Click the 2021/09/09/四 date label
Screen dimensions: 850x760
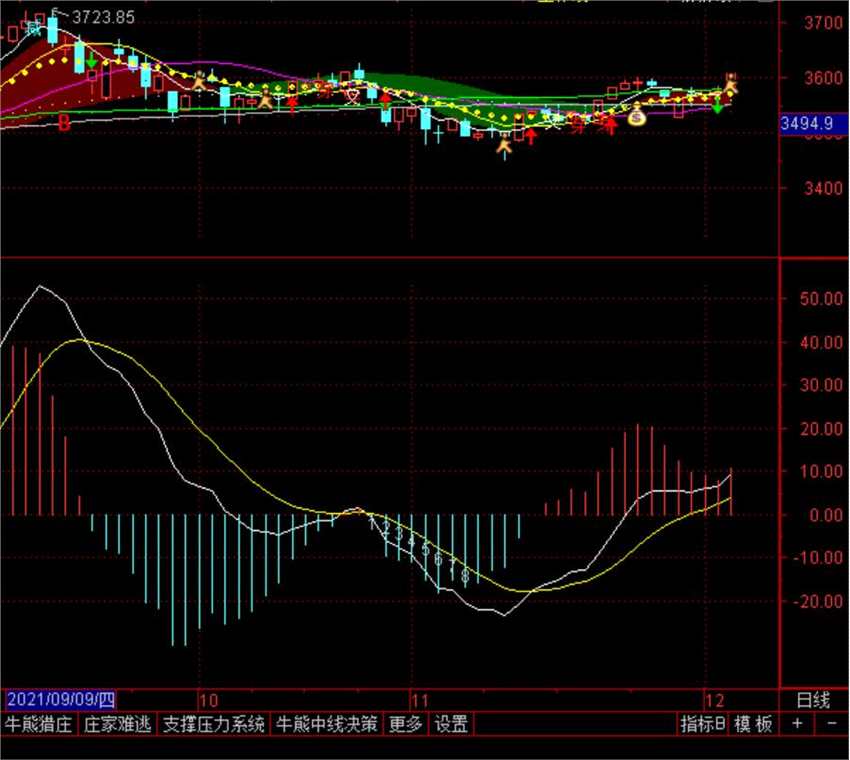[61, 699]
